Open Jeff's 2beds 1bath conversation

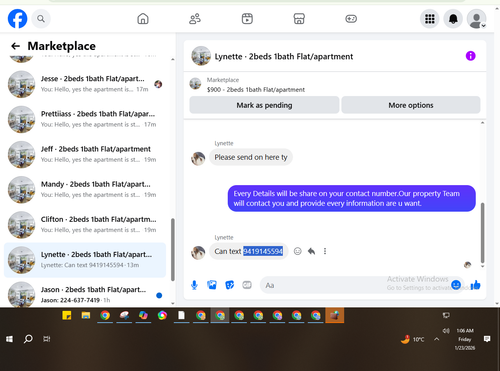pyautogui.click(x=85, y=154)
